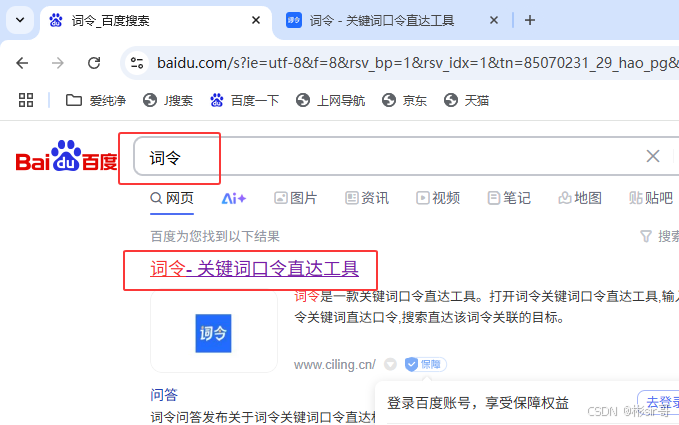Click the 登录百度账号，享受保障权益 text
The image size is (679, 425).
point(477,403)
